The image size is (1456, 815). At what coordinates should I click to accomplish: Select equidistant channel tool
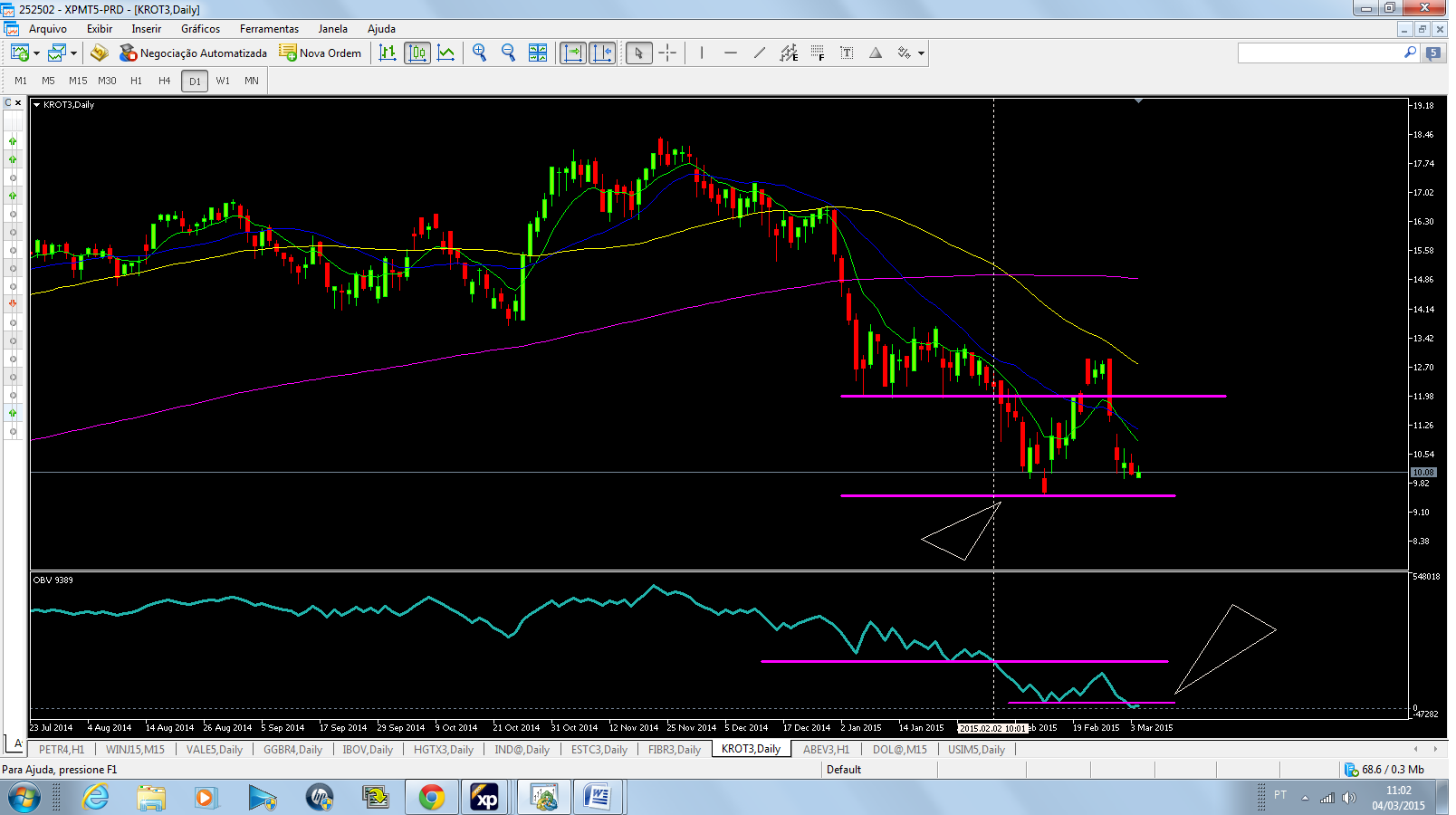click(x=789, y=53)
